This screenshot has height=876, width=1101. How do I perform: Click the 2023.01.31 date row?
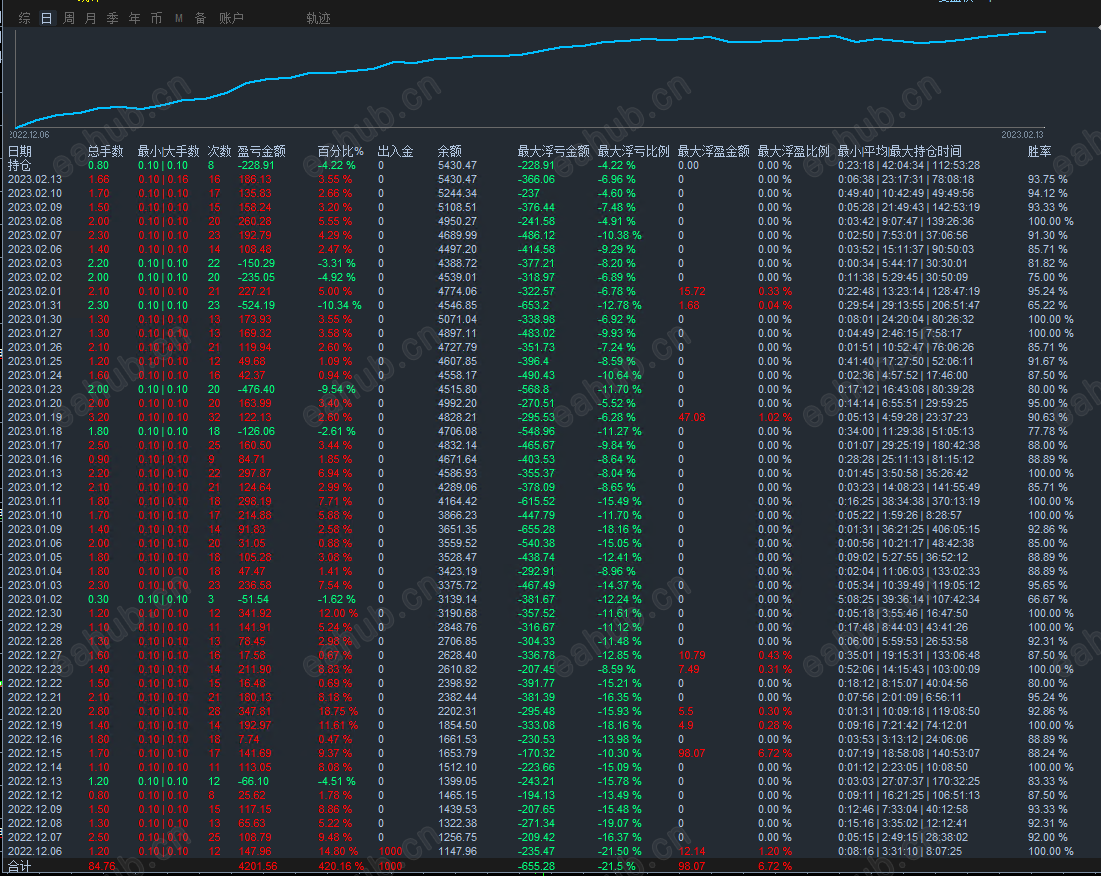(35, 305)
